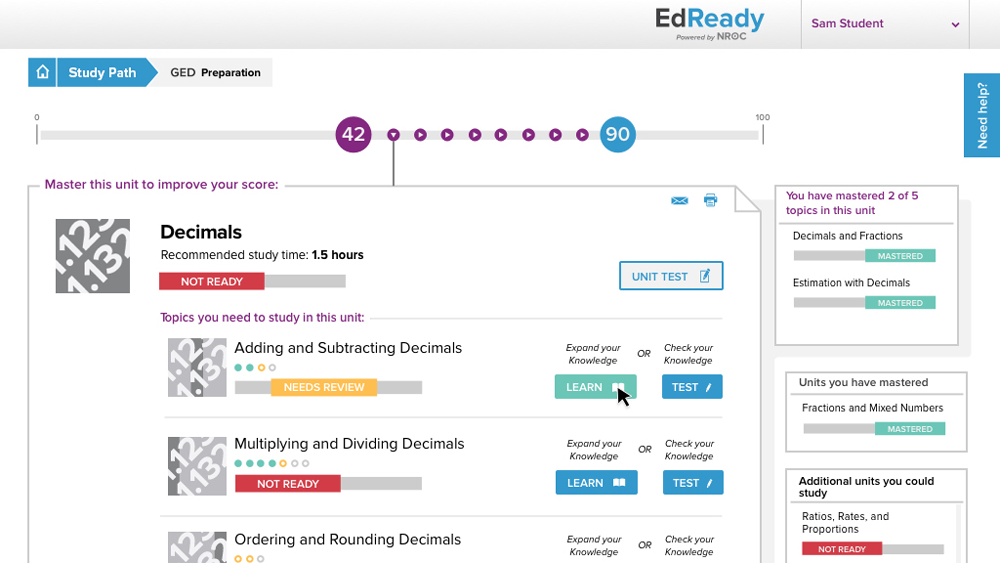
Task: Click the EdReady logo
Action: pos(709,24)
